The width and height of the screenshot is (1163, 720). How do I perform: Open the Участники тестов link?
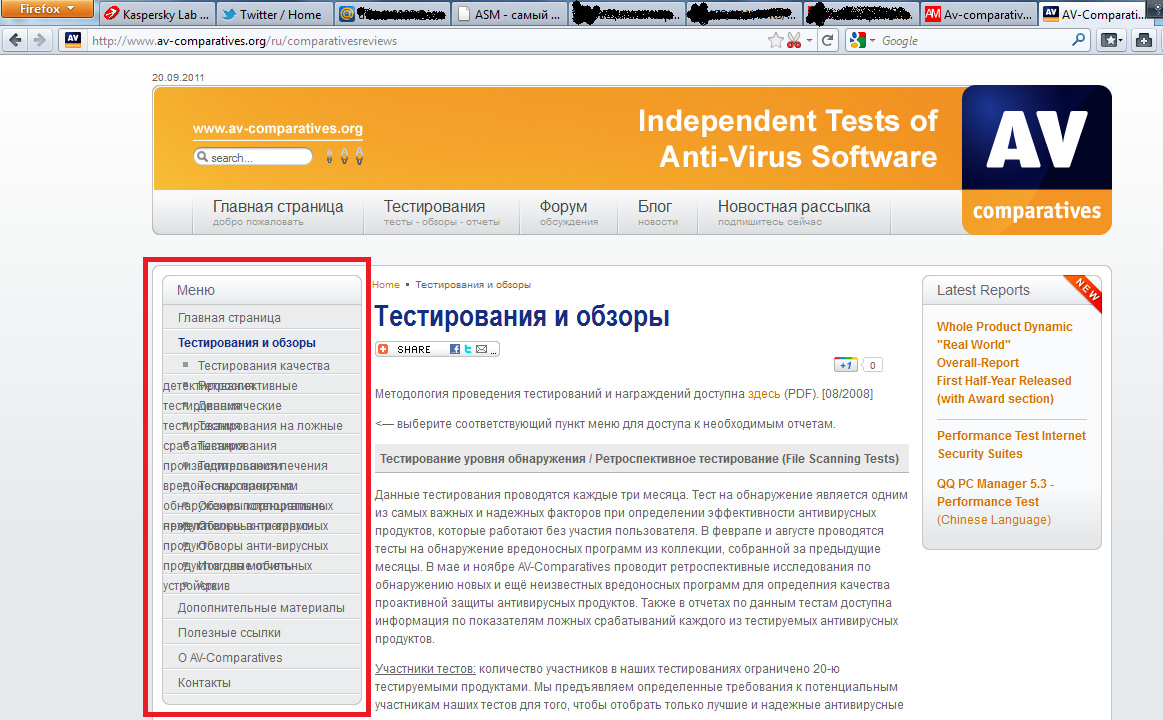pos(425,669)
